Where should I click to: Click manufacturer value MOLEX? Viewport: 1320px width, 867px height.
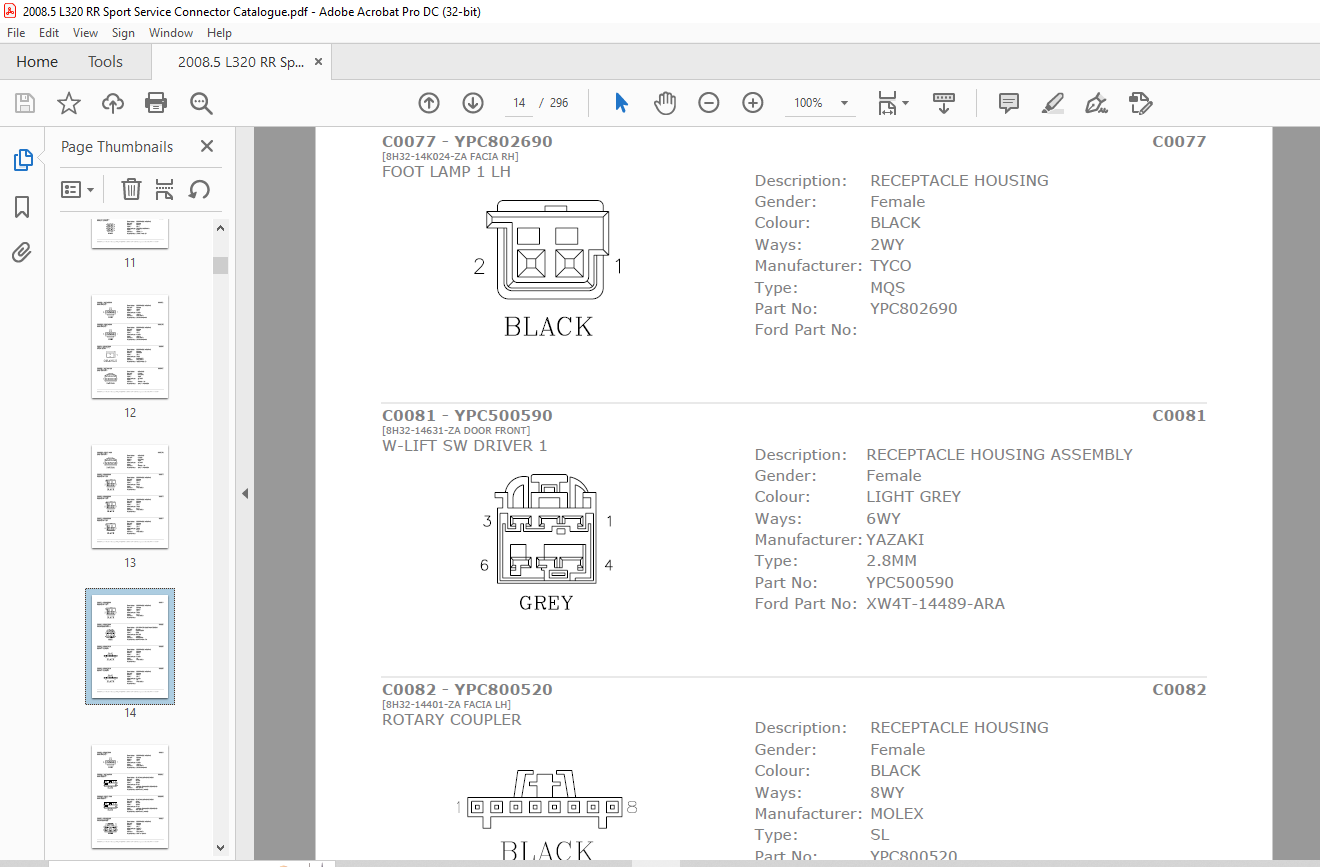(x=897, y=814)
